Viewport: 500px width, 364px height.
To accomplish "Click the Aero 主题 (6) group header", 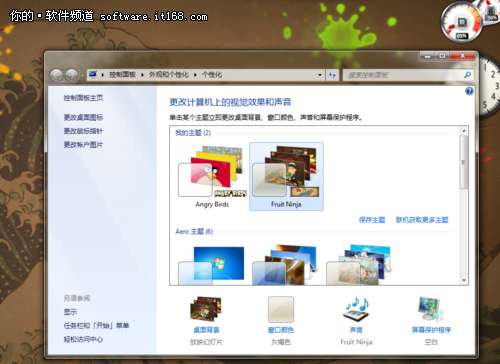I will pos(194,231).
